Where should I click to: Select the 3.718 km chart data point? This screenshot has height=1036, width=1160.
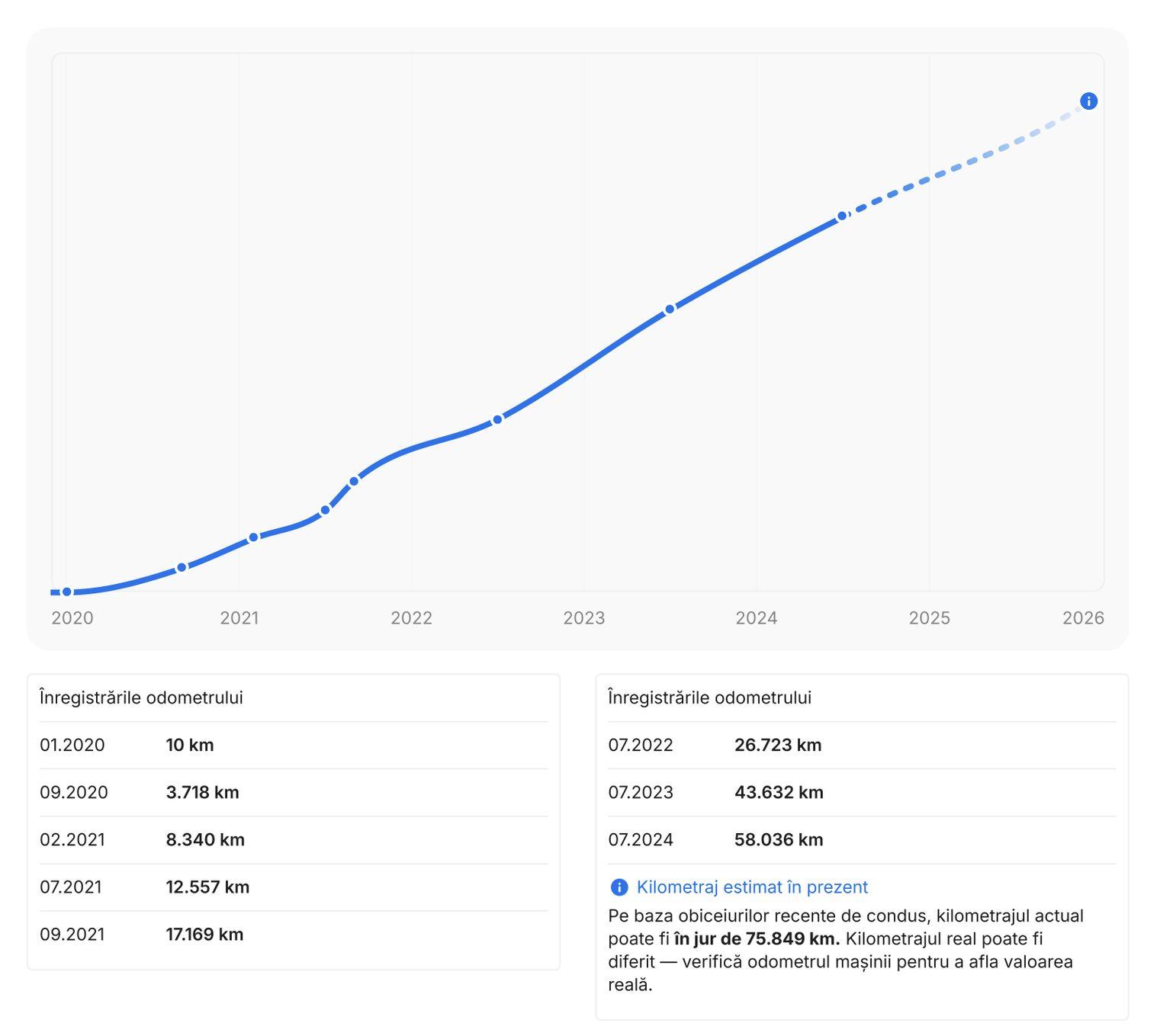182,567
